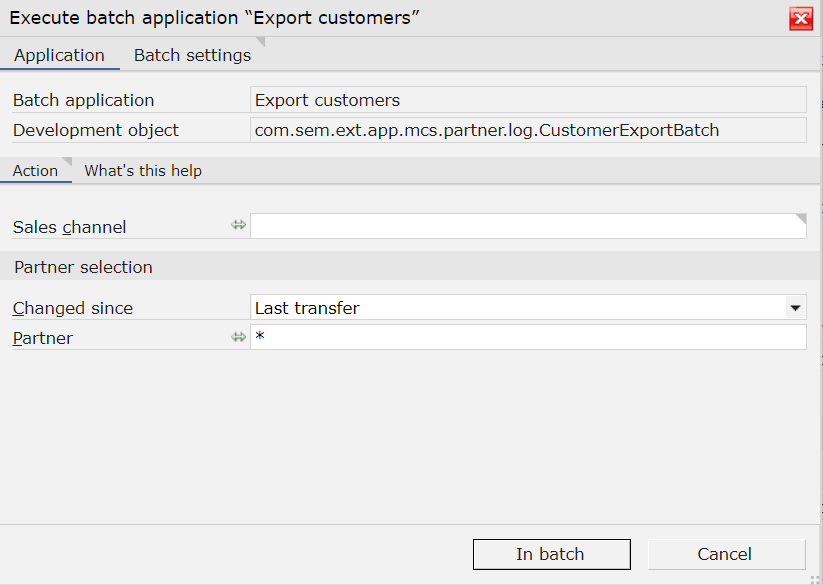Select the Application tab
The image size is (823, 585).
[x=59, y=55]
